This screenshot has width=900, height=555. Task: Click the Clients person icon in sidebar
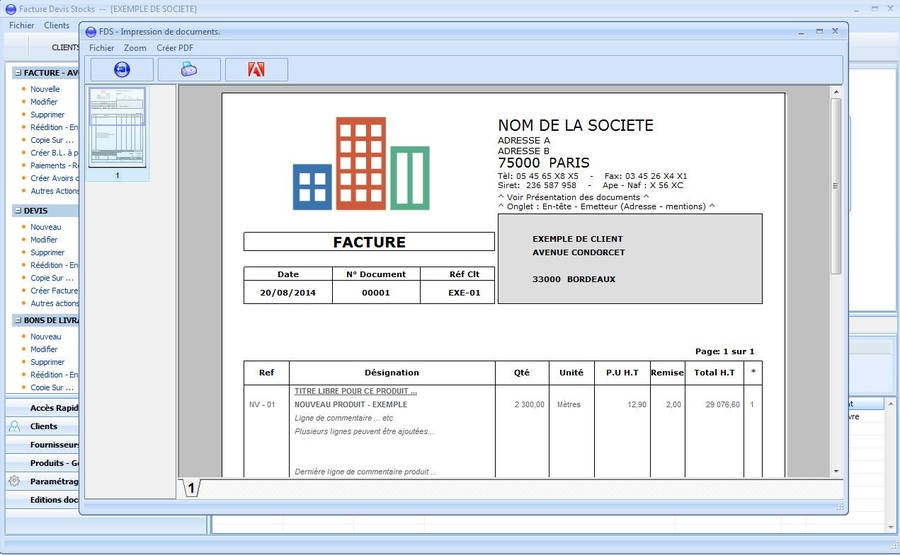click(14, 426)
